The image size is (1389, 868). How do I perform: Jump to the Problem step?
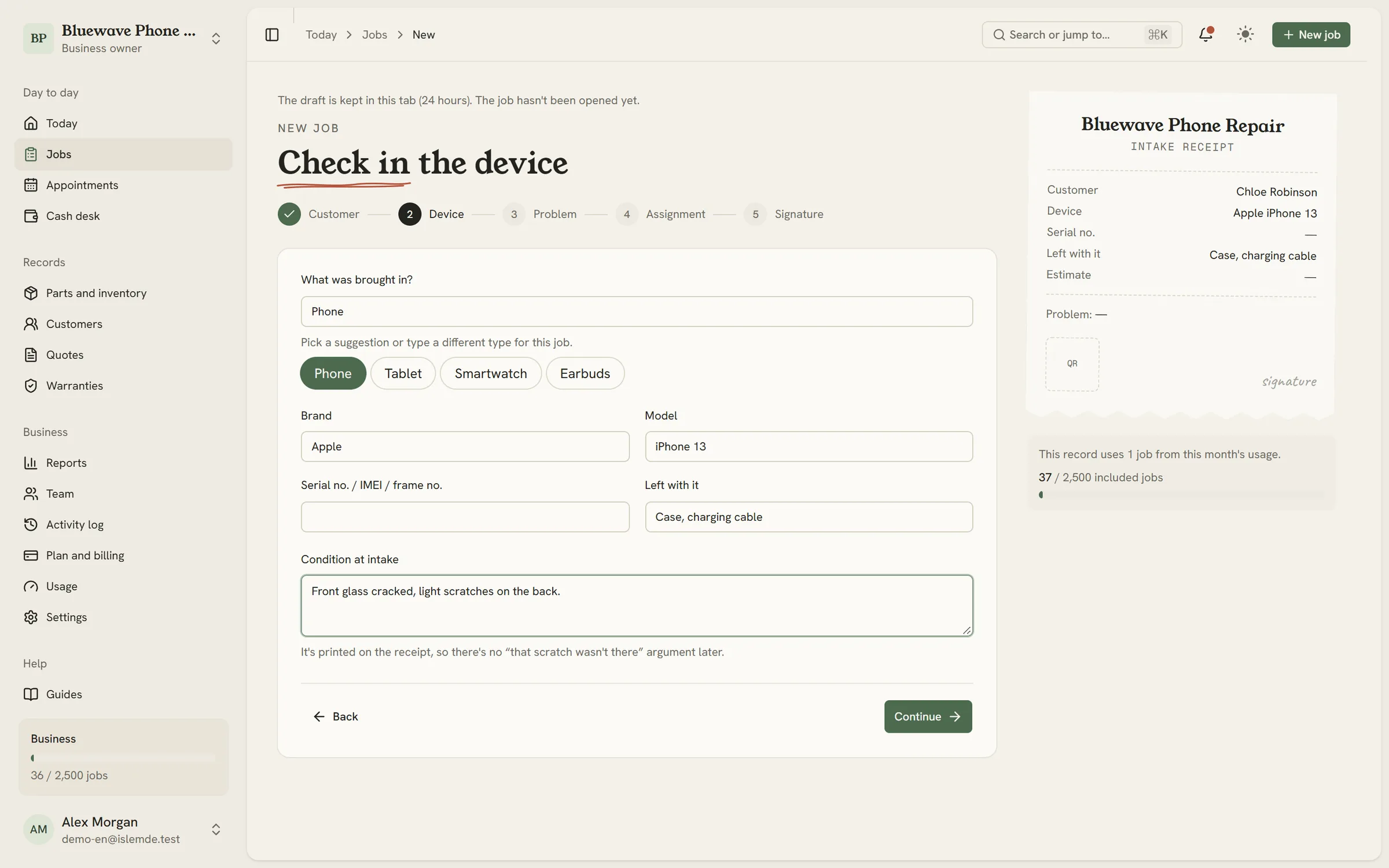[539, 214]
